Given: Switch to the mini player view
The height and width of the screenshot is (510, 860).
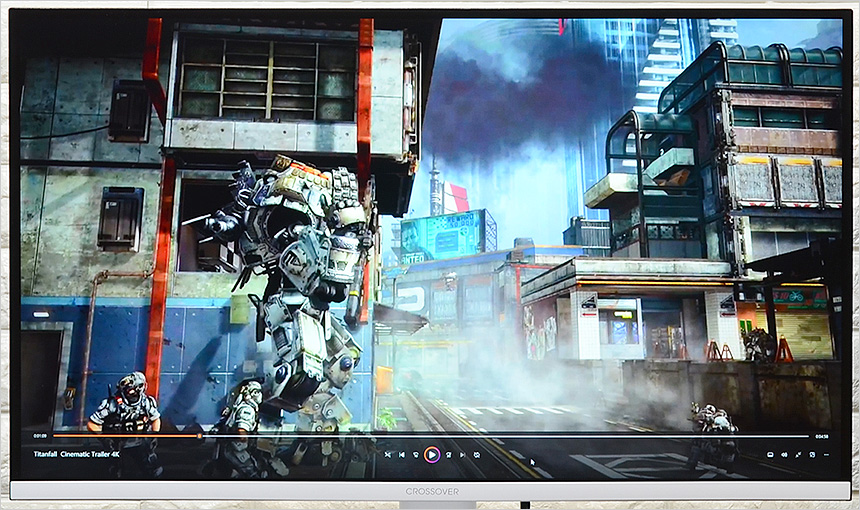Looking at the screenshot, I should [x=811, y=454].
